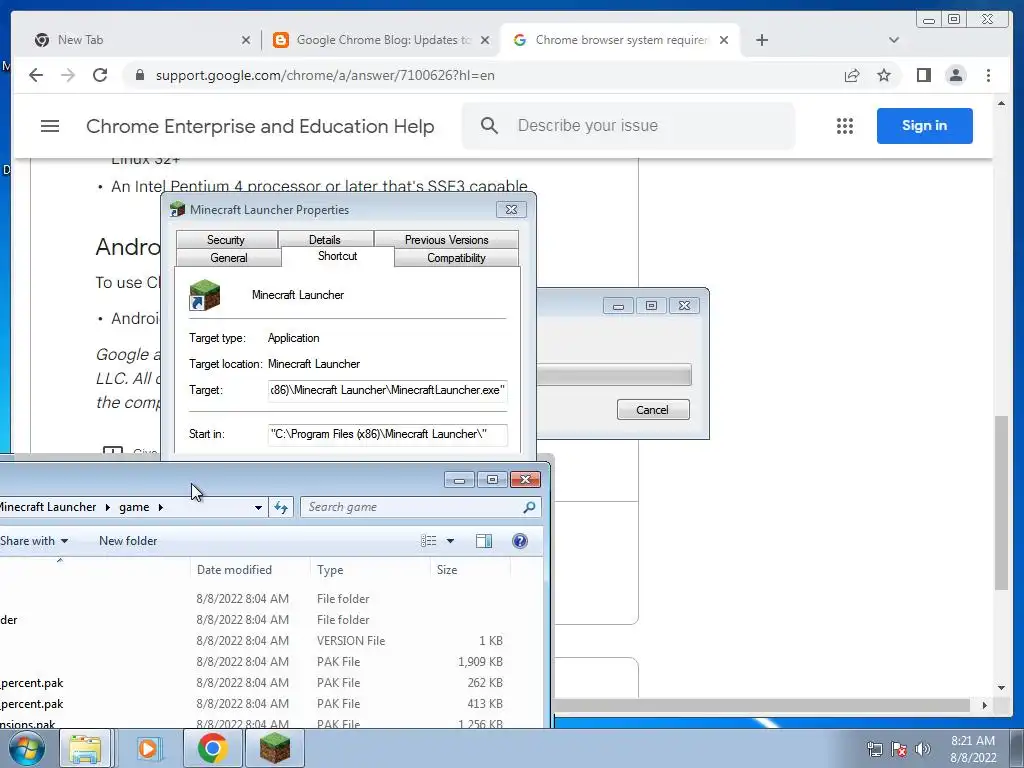Image resolution: width=1024 pixels, height=768 pixels.
Task: Bookmark this page with the star icon
Action: (x=884, y=75)
